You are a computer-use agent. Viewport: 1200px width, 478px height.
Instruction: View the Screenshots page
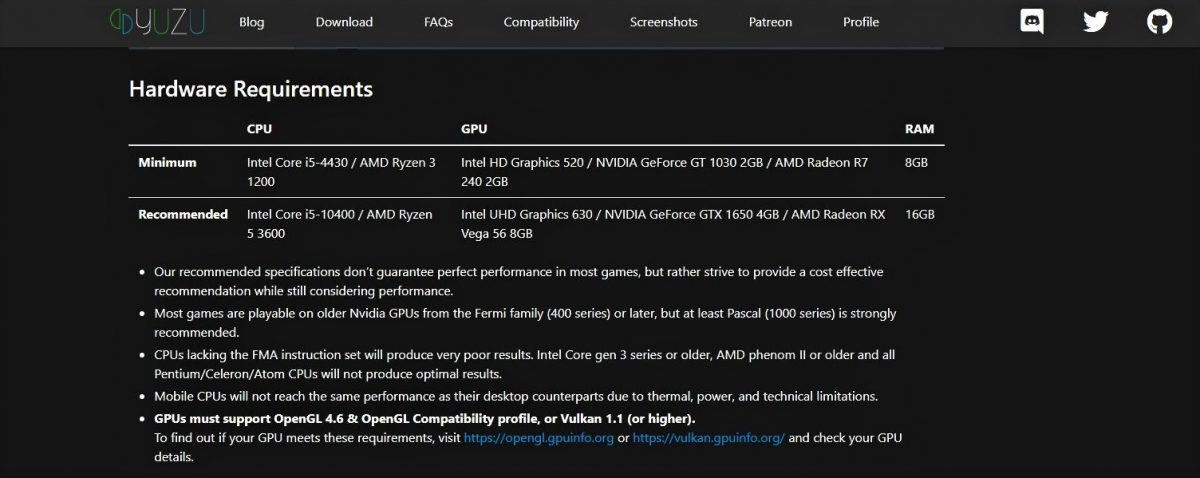664,22
